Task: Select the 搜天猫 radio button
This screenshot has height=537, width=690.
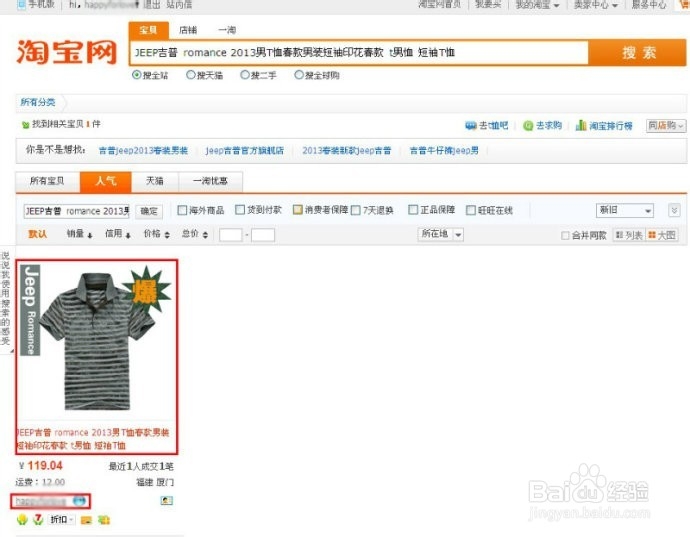Action: [191, 75]
